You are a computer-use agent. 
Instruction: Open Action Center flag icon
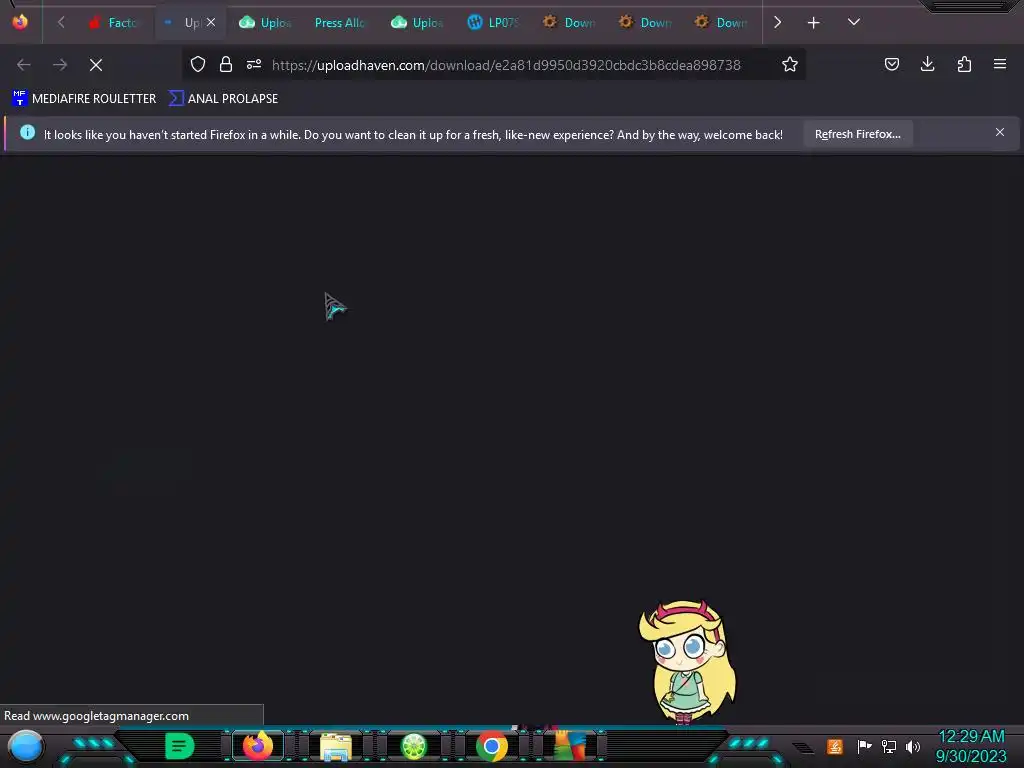[864, 746]
